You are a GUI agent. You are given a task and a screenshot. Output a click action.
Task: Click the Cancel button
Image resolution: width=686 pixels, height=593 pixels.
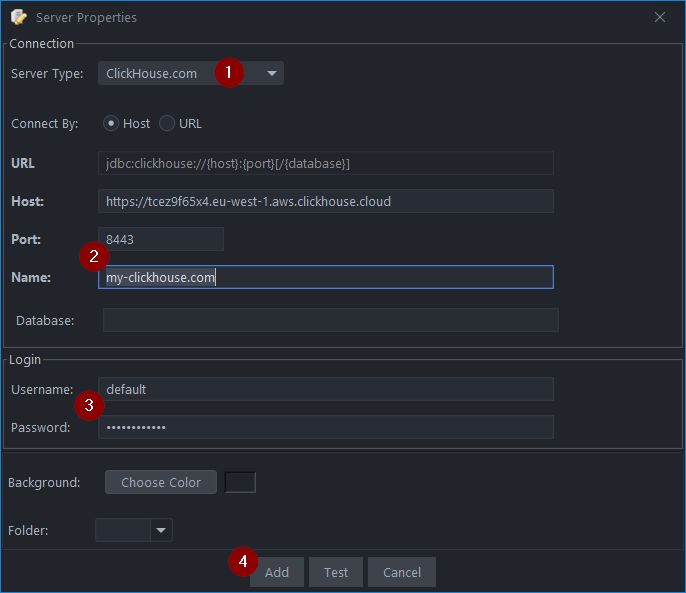pyautogui.click(x=402, y=572)
